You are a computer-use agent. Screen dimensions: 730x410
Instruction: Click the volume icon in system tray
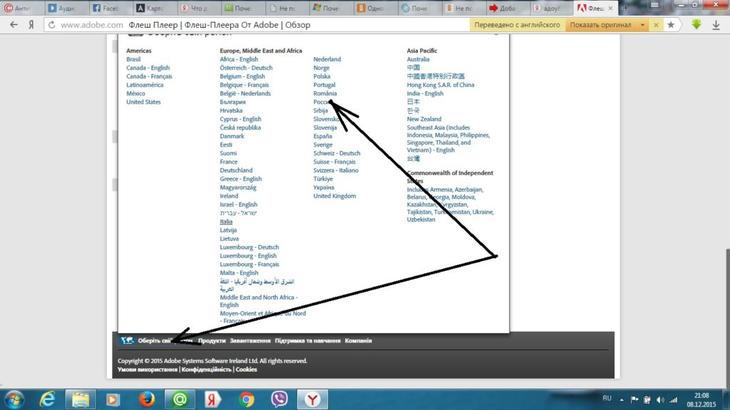point(660,400)
